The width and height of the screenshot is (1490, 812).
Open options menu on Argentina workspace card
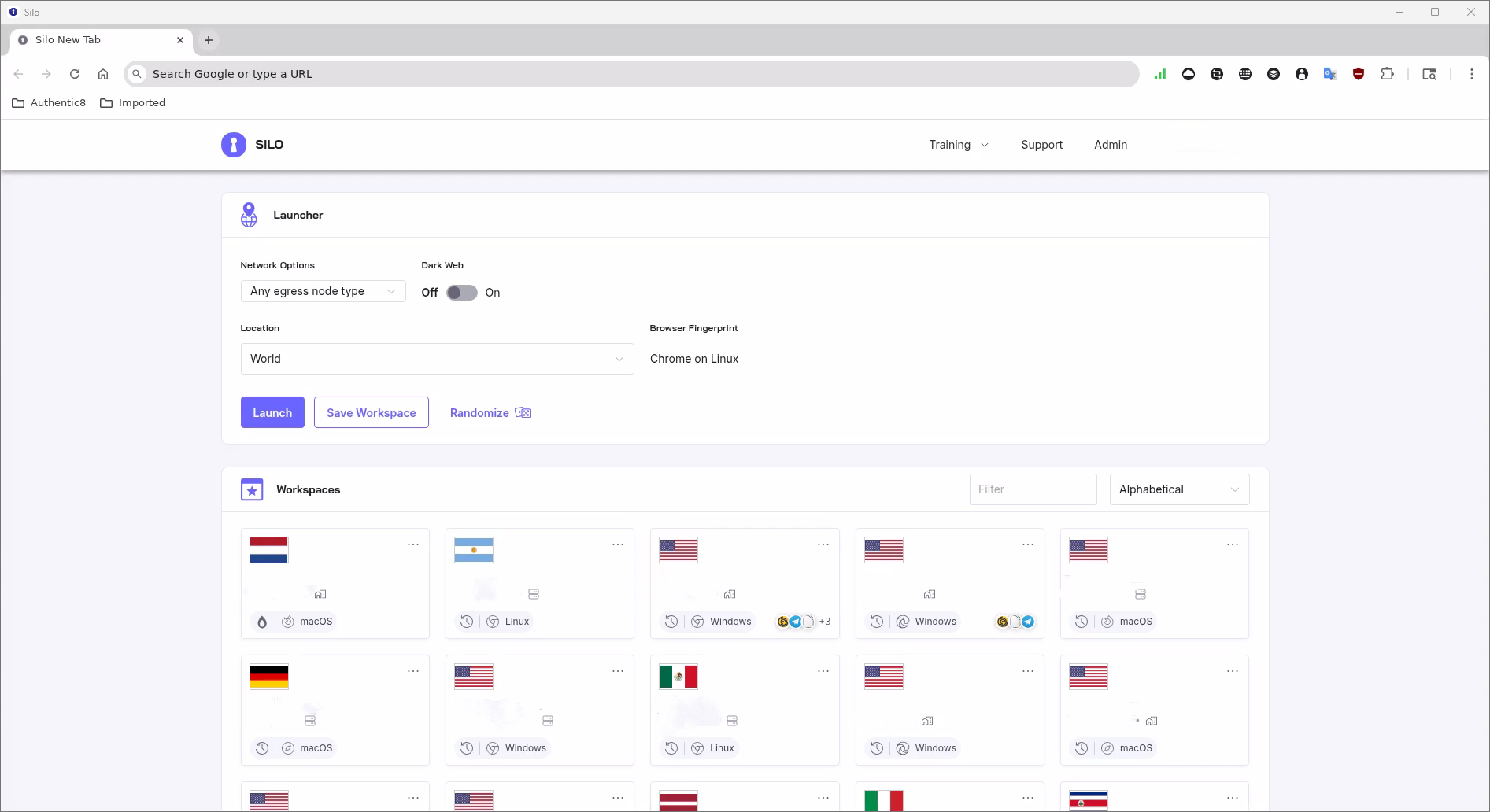[618, 544]
